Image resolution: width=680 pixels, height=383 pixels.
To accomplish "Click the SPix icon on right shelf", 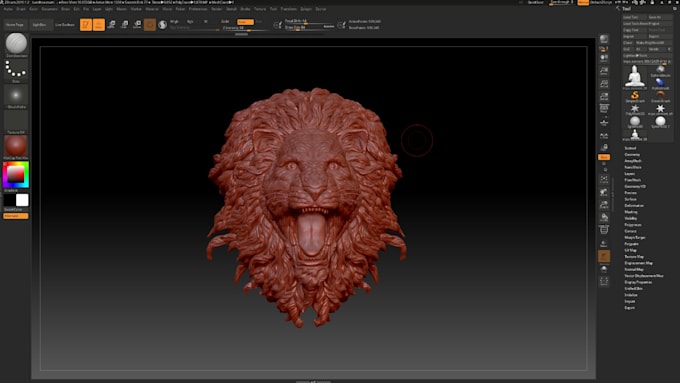I will tap(604, 49).
